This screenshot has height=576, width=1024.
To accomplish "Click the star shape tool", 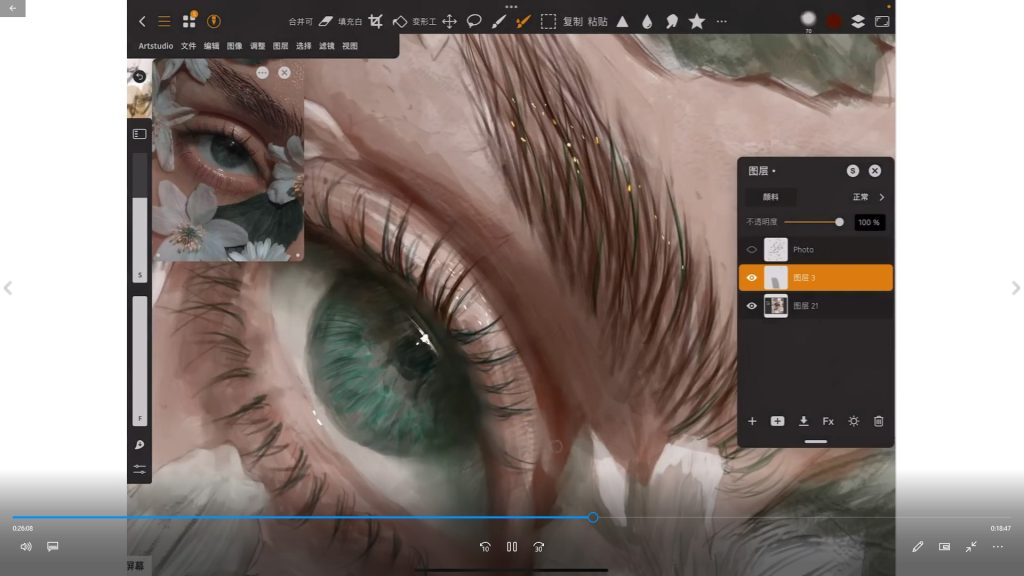I will click(697, 21).
